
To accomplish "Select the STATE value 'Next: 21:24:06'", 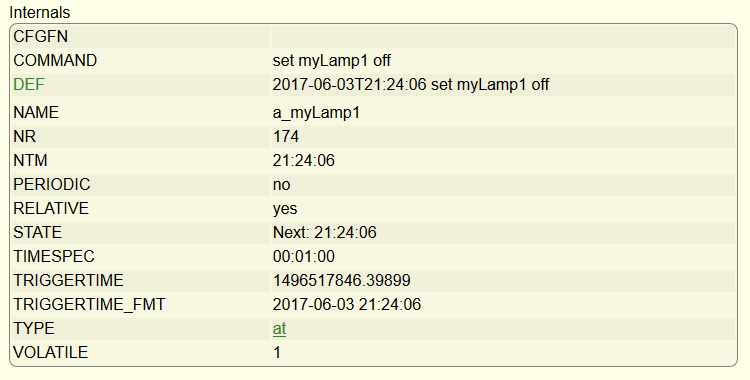I will point(325,233).
